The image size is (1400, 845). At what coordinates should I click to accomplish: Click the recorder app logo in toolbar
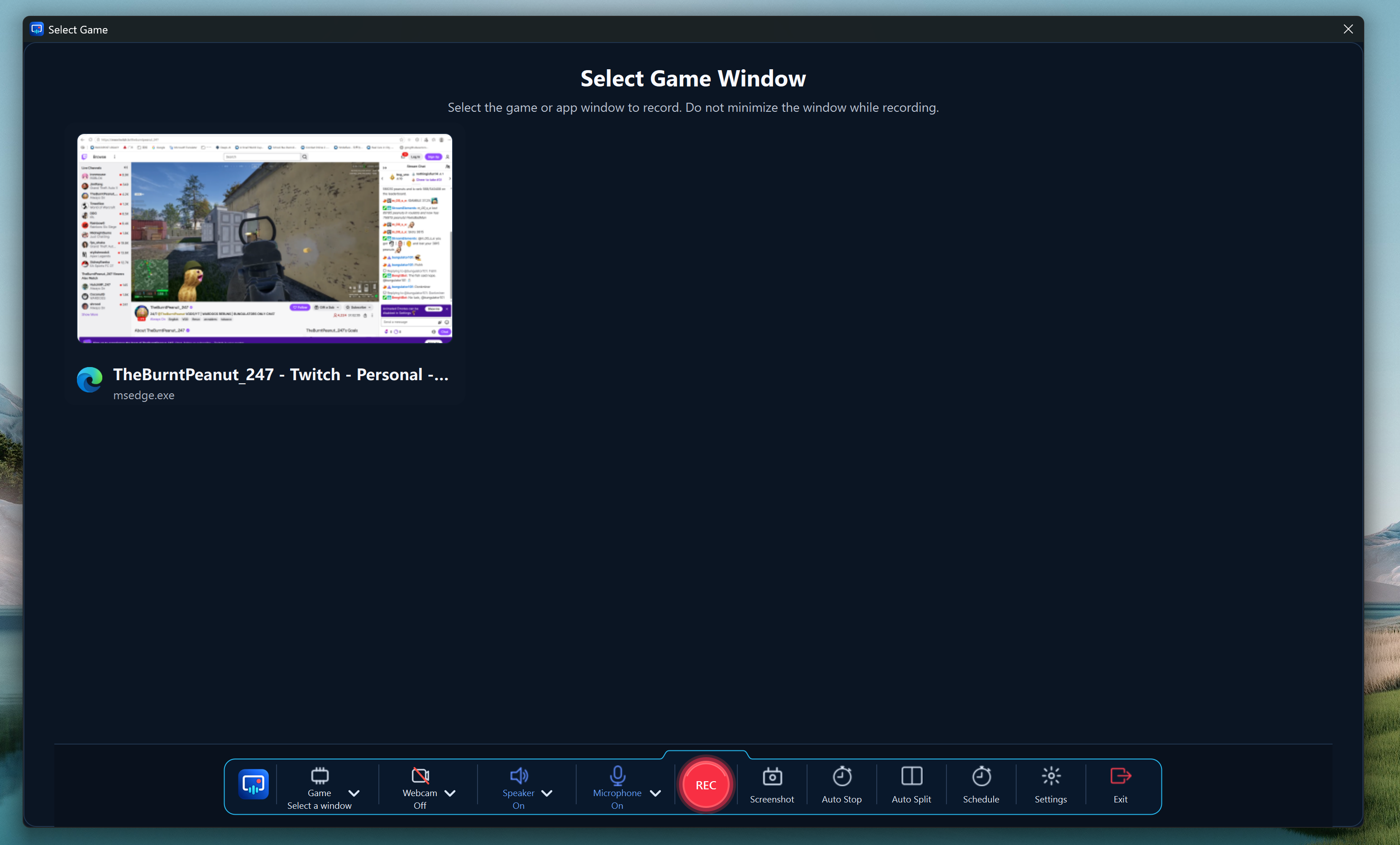coord(253,785)
